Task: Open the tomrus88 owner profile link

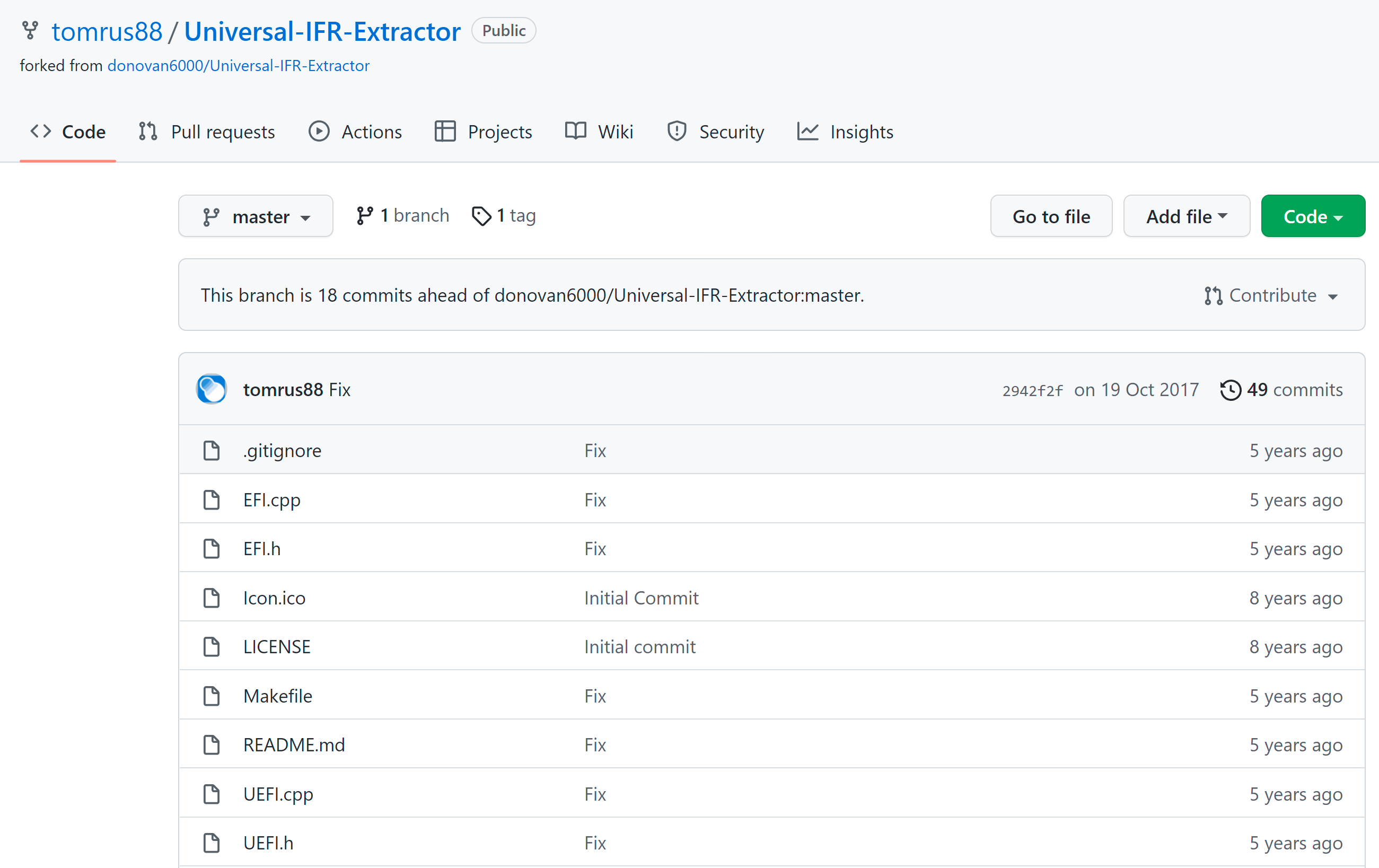Action: (x=107, y=31)
